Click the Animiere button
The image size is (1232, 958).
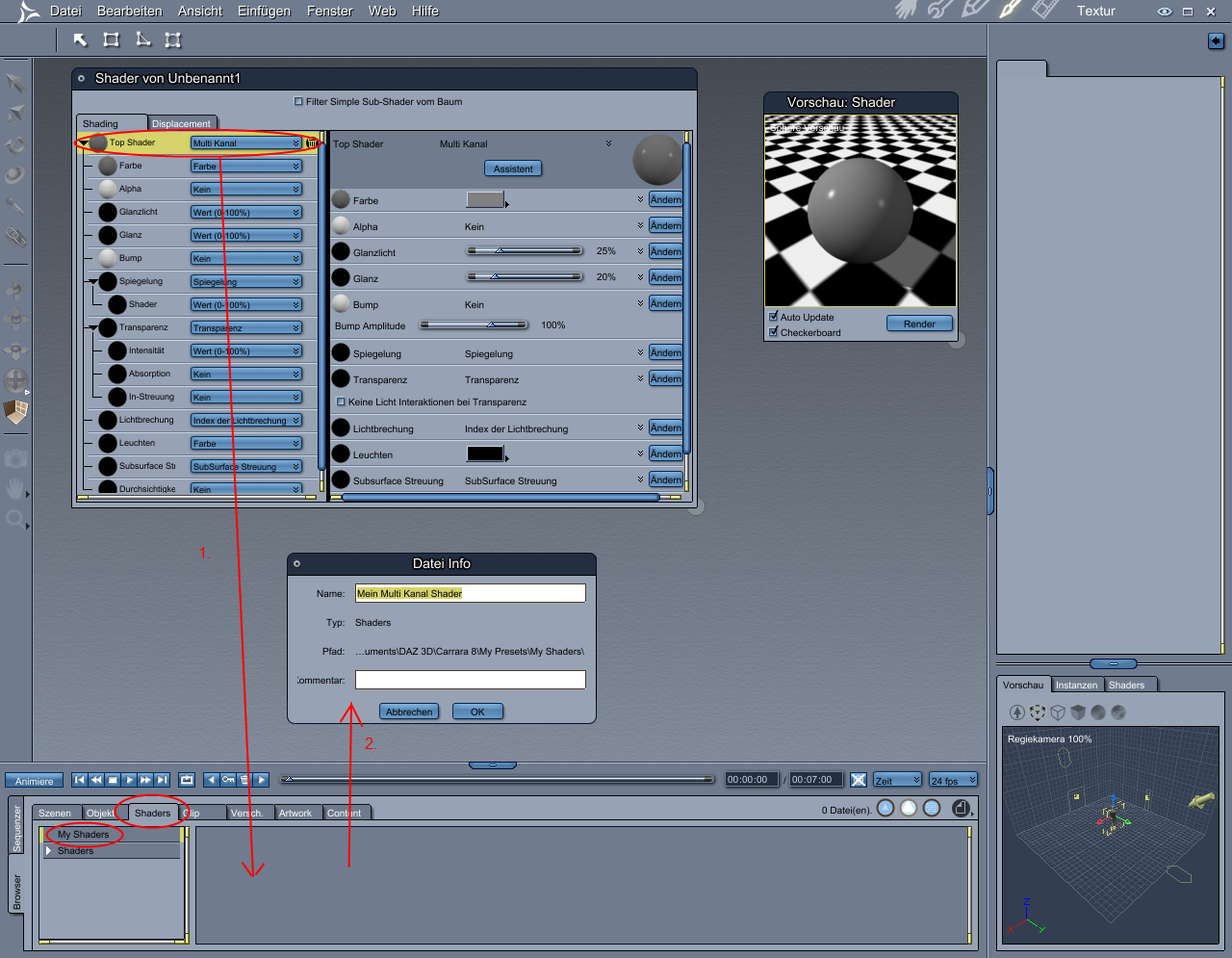[x=35, y=781]
